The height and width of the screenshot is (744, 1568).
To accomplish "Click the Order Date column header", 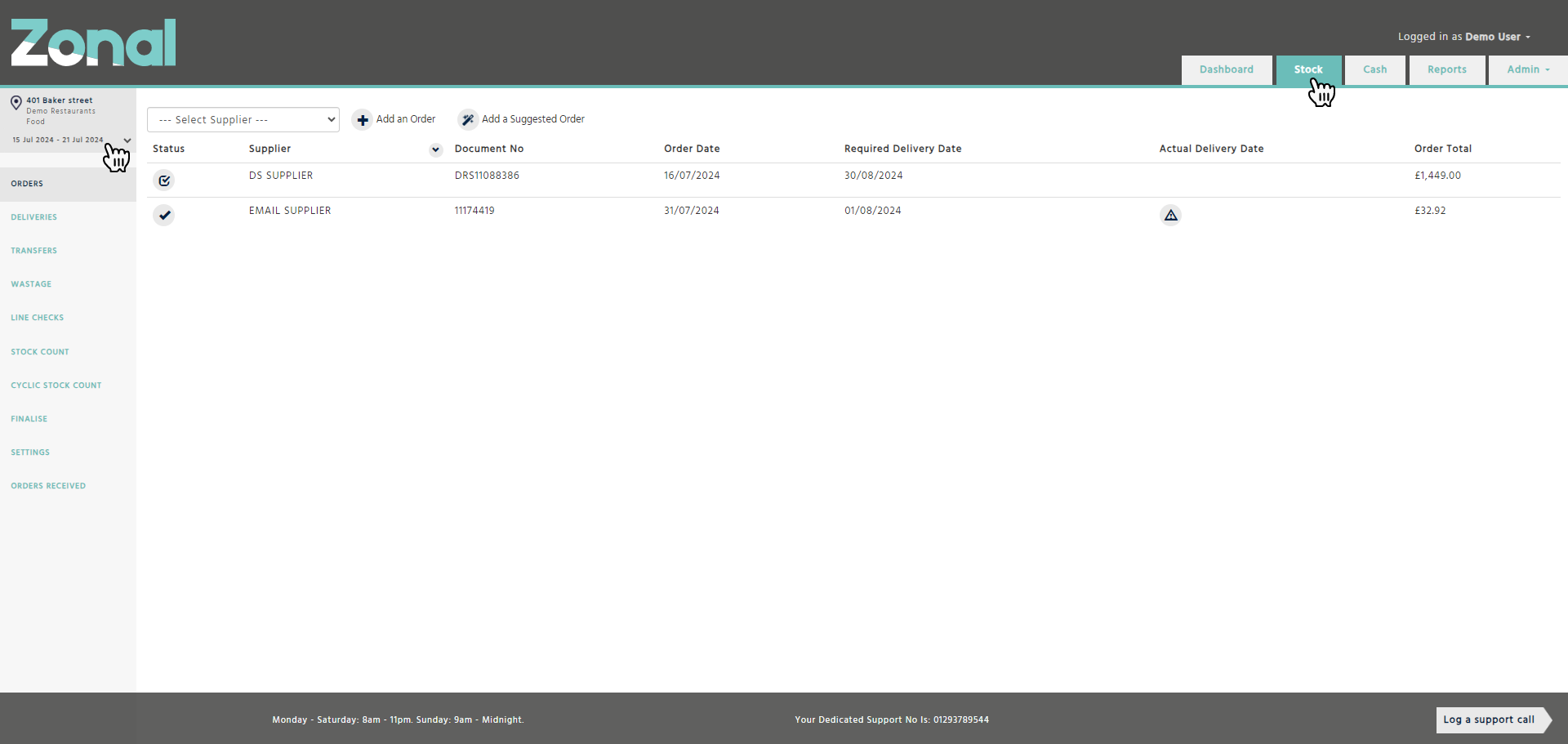I will pyautogui.click(x=692, y=149).
